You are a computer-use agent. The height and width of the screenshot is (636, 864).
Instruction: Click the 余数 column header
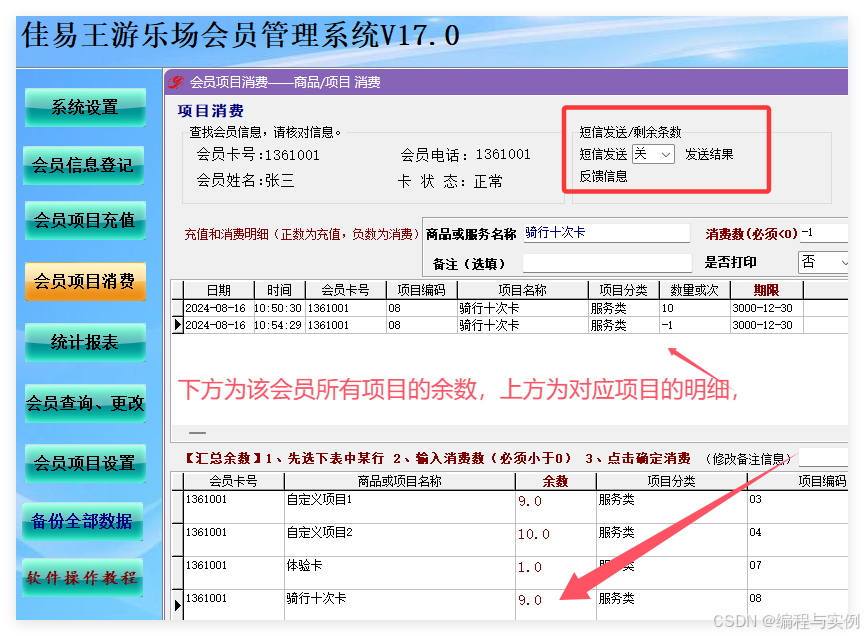click(555, 481)
